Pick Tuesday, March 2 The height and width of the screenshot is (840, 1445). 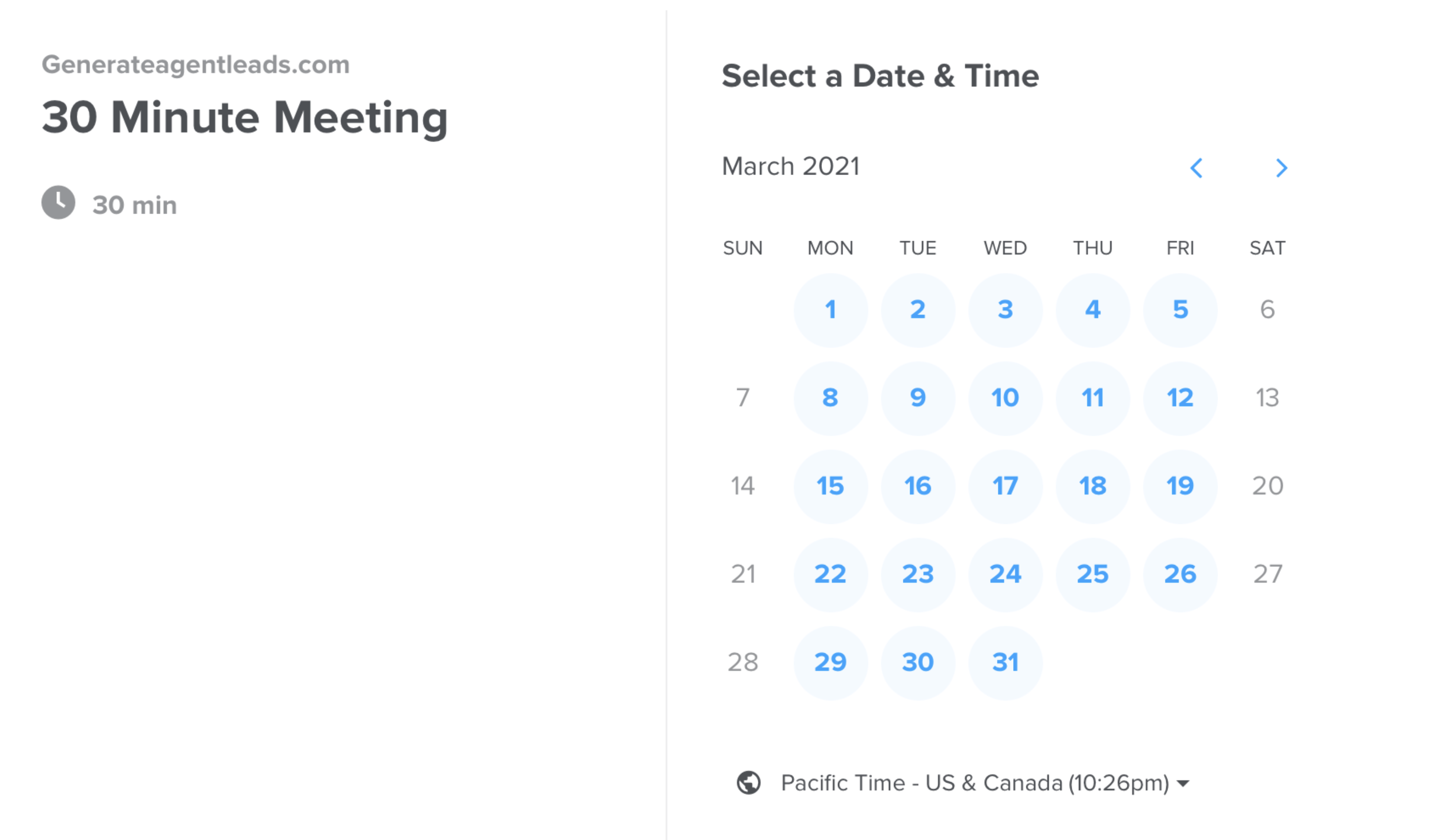tap(918, 310)
